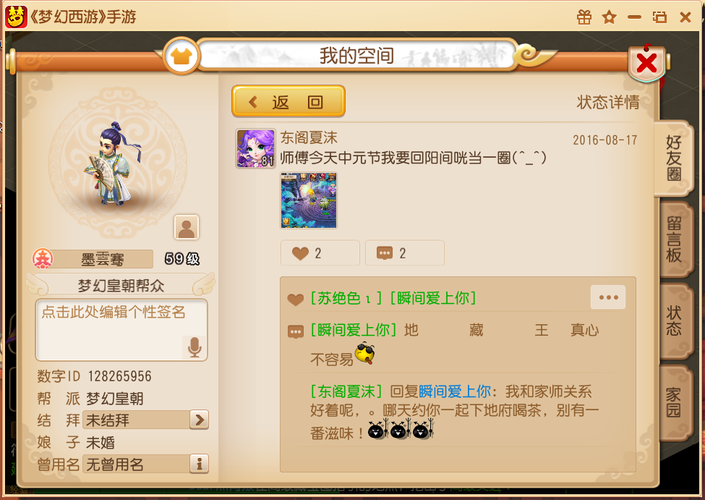Expand the 结拜 arrow button
This screenshot has height=500, width=705.
(199, 420)
